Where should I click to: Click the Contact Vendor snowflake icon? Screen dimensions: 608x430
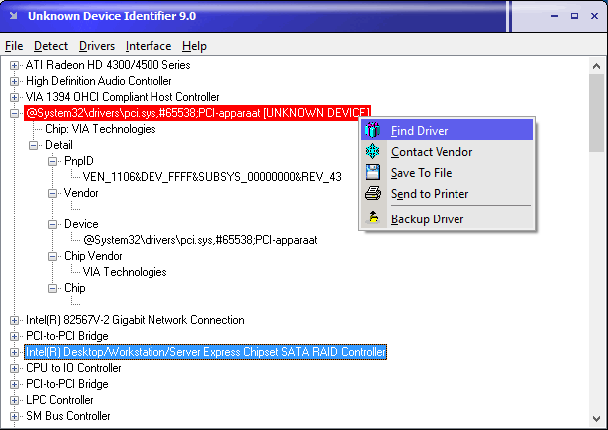tap(372, 151)
